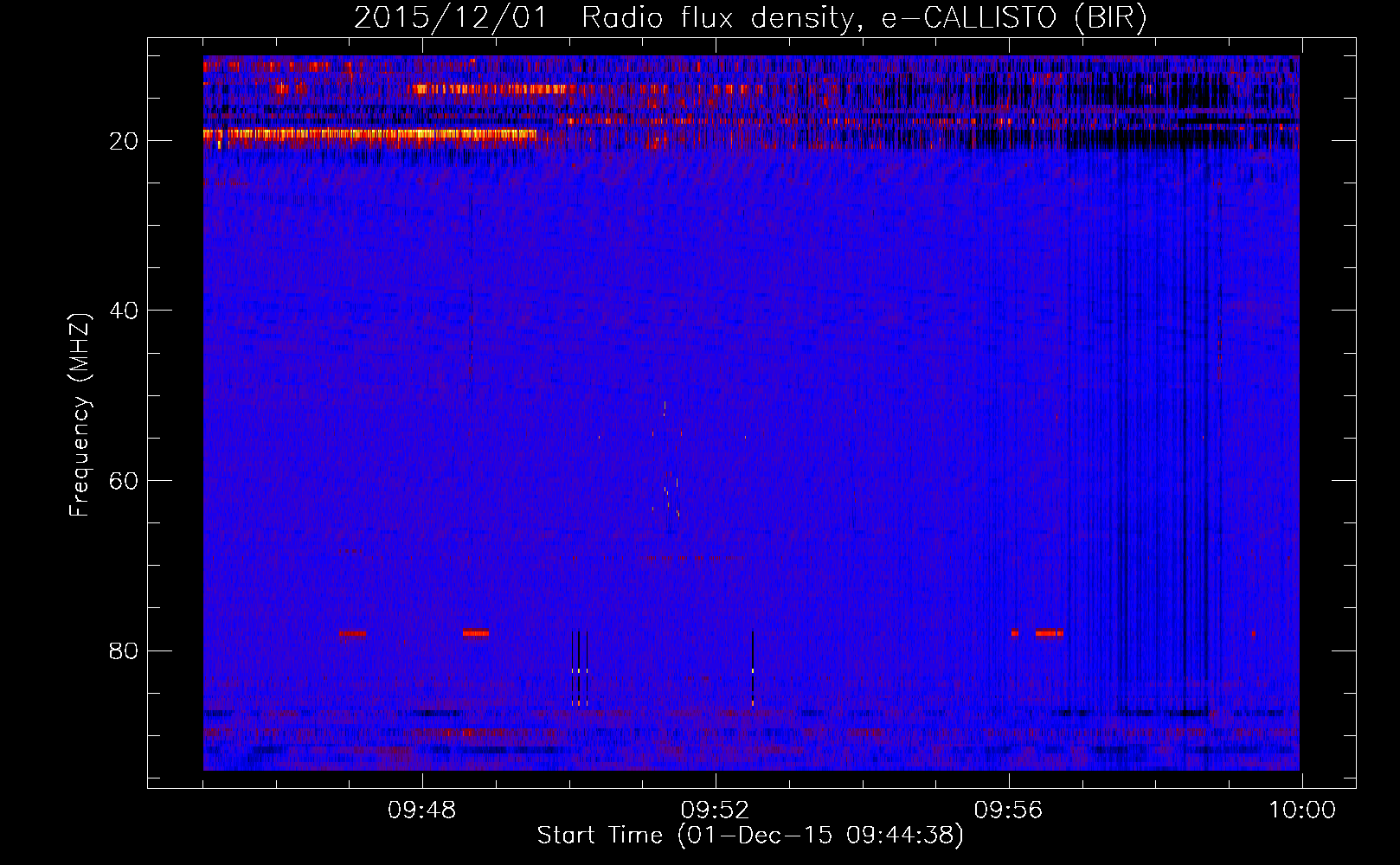Click the 40 frequency tick label
The width and height of the screenshot is (1400, 865).
[x=125, y=311]
